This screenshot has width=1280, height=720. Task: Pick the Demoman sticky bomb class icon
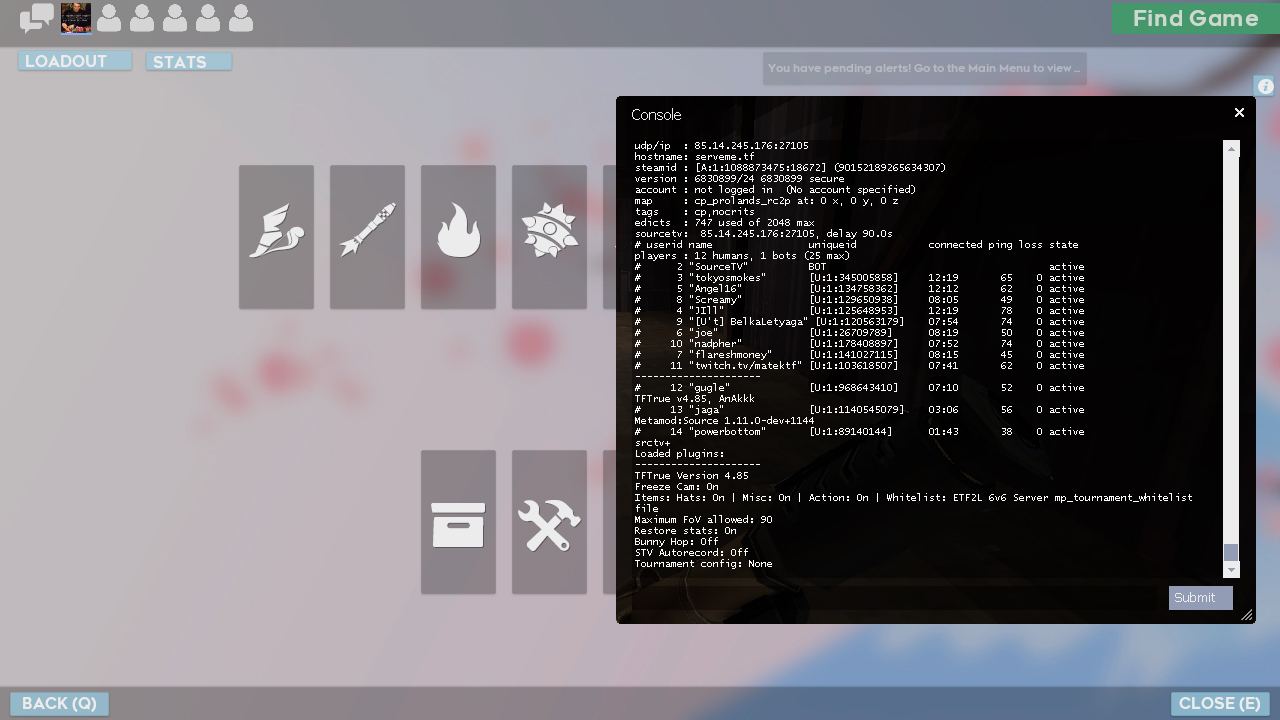549,237
